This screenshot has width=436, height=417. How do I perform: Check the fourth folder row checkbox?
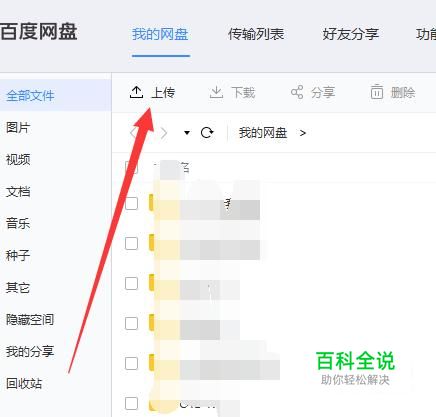click(x=131, y=323)
